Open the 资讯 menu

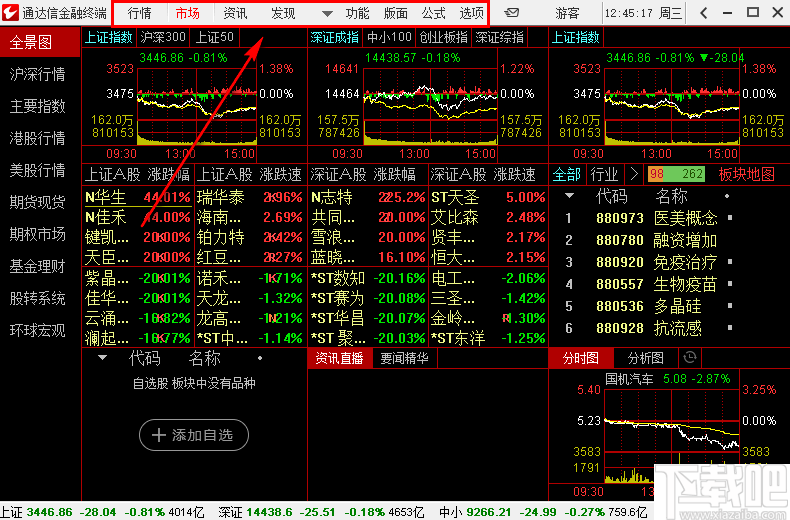(235, 14)
